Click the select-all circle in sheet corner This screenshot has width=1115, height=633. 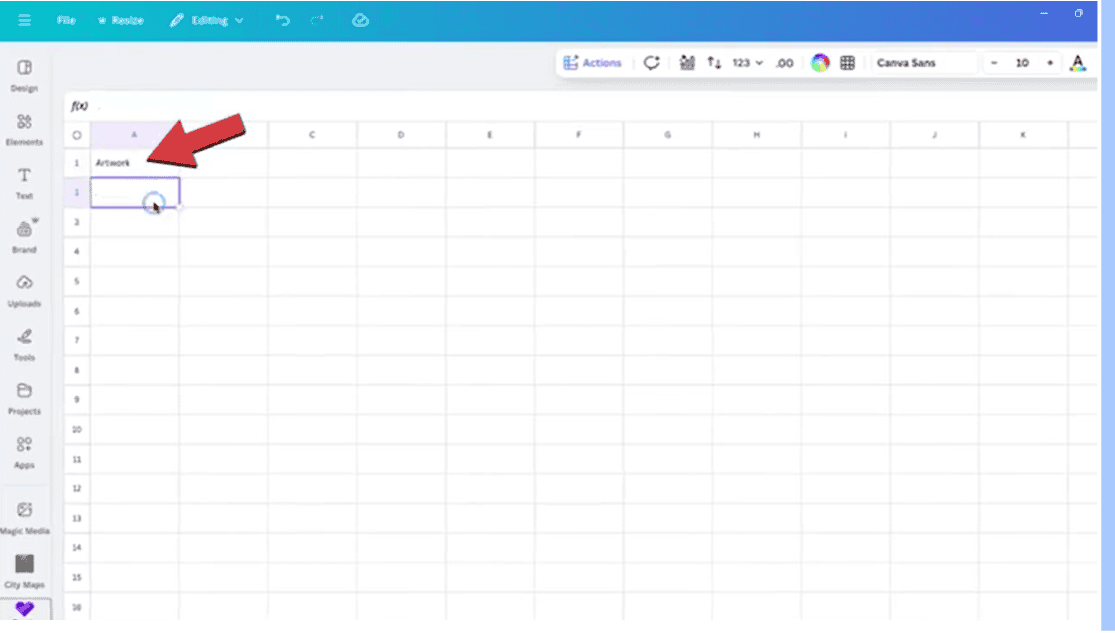(77, 134)
